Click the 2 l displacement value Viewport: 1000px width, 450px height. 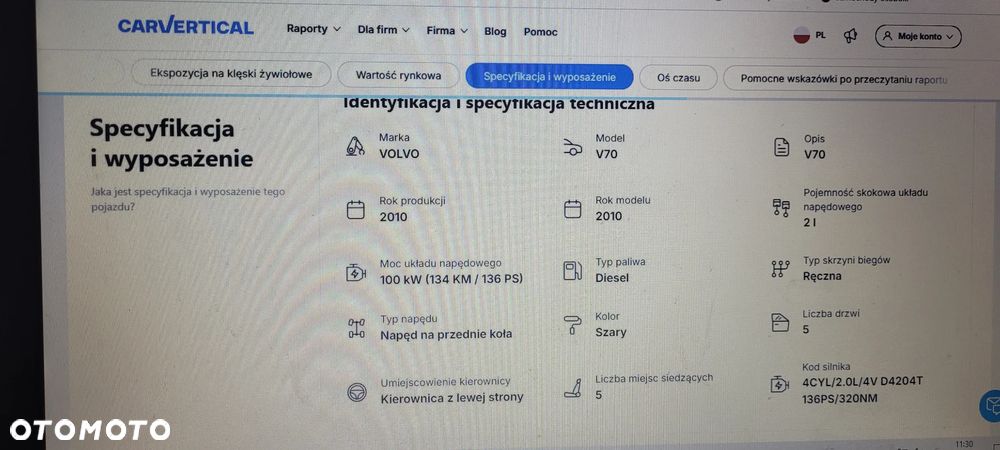coord(810,222)
